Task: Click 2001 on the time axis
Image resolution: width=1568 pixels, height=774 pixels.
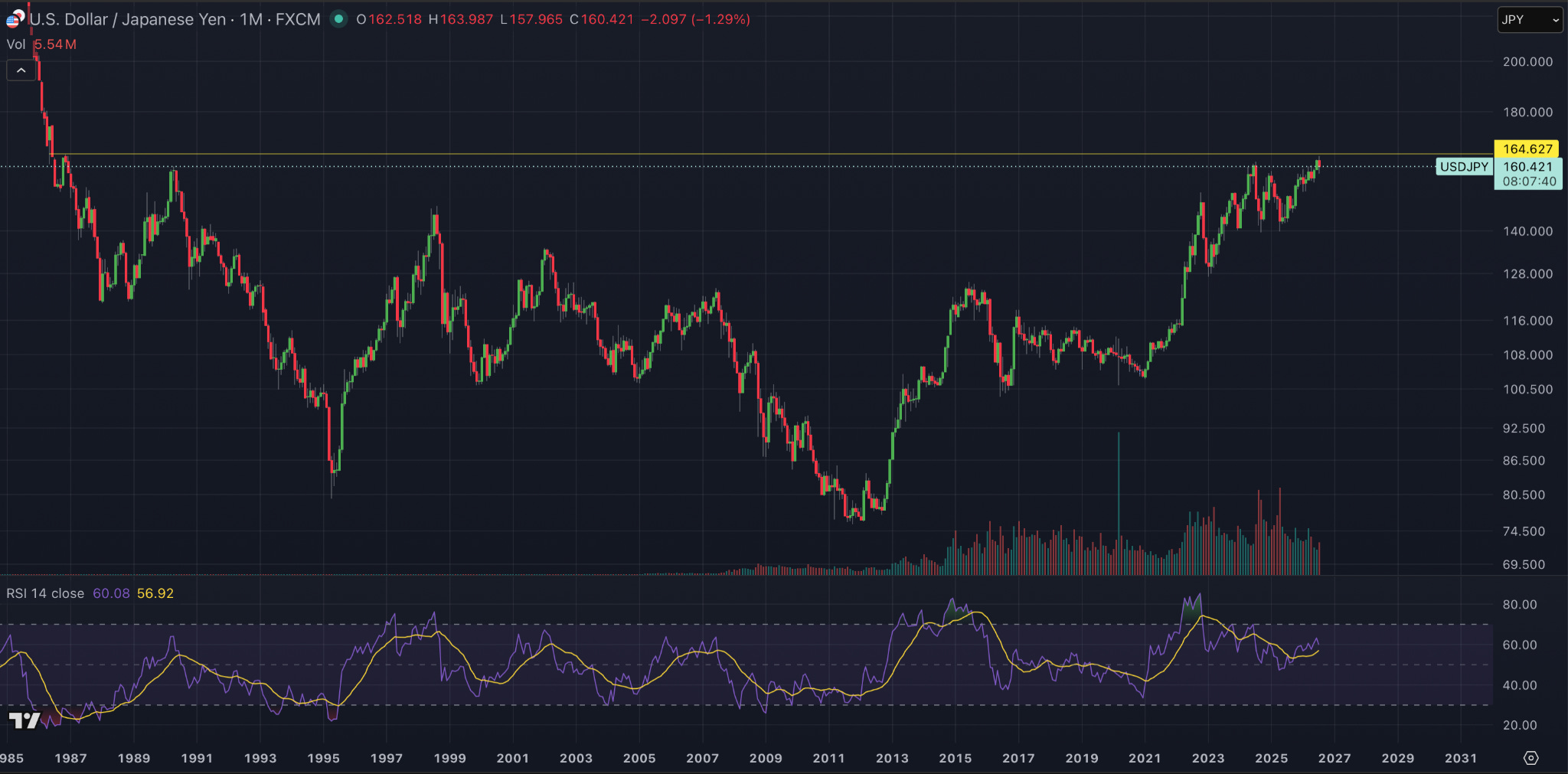Action: pos(513,758)
